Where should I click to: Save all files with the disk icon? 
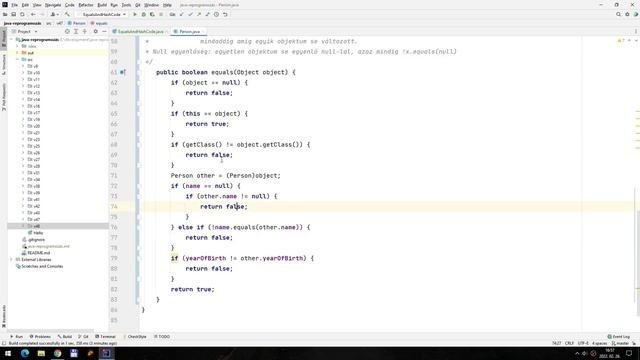pos(13,14)
